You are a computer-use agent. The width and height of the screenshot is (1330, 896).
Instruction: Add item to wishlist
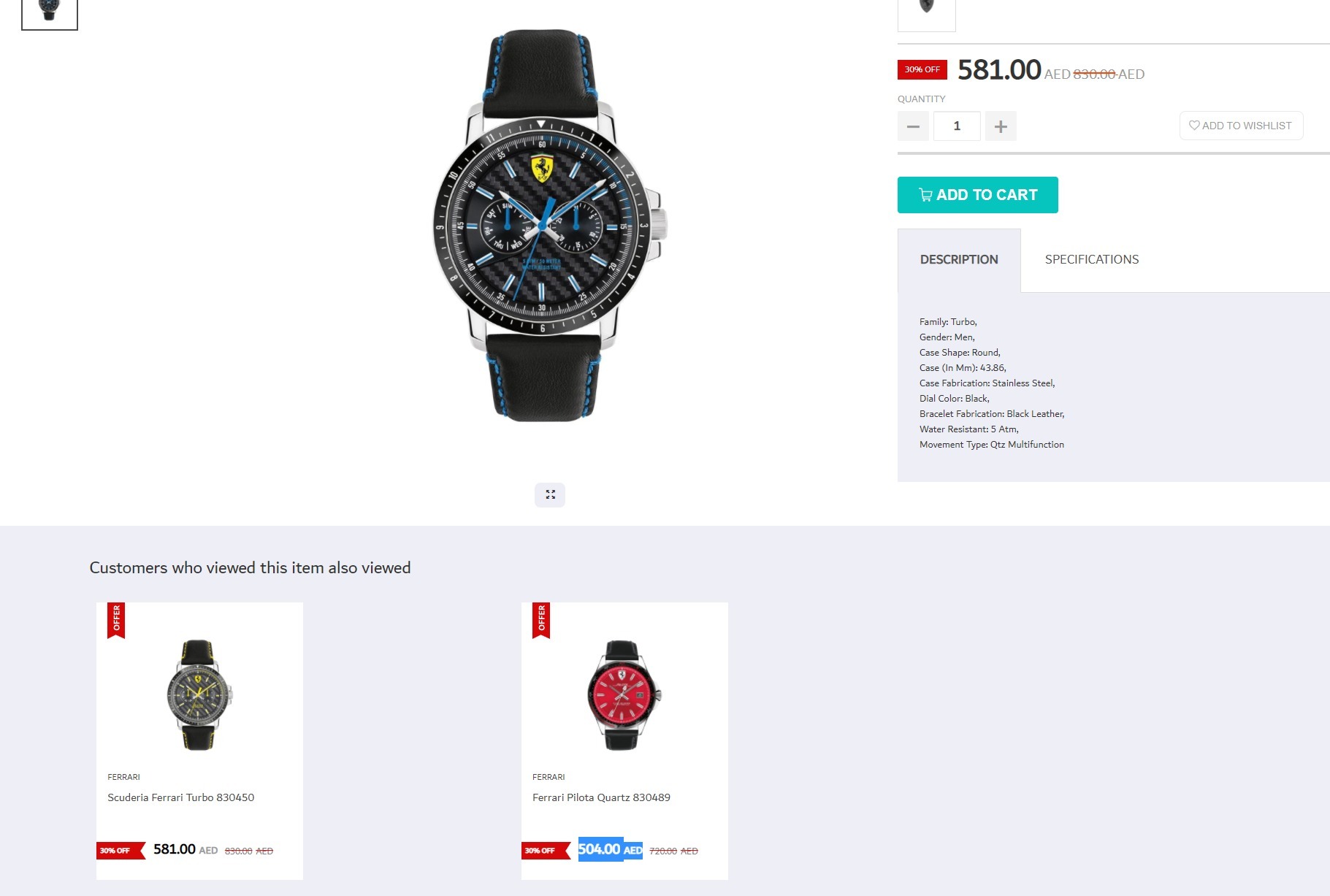coord(1241,126)
